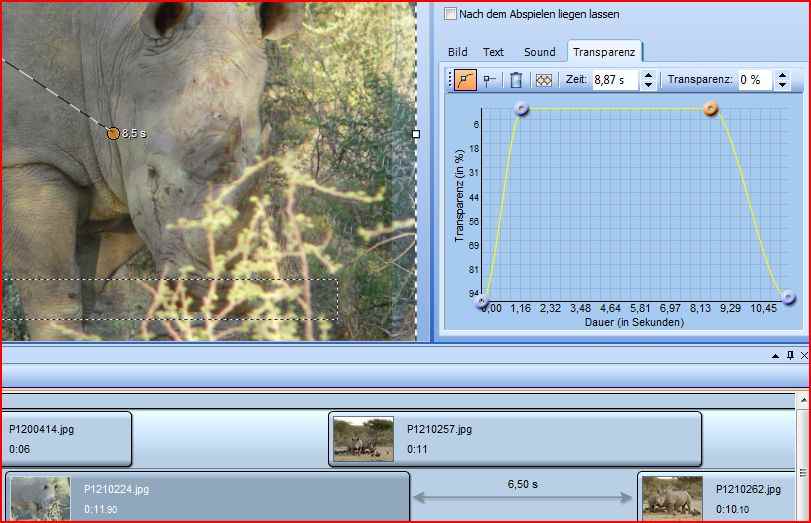Select the P1210262.jpg timeline clip

pos(720,497)
